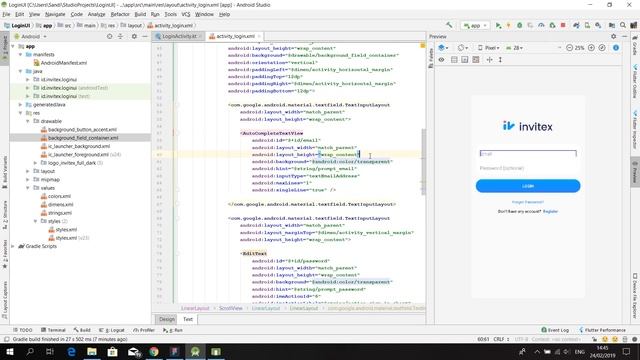Collapse the java folder in Project tree
The width and height of the screenshot is (640, 360).
pyautogui.click(x=20, y=71)
